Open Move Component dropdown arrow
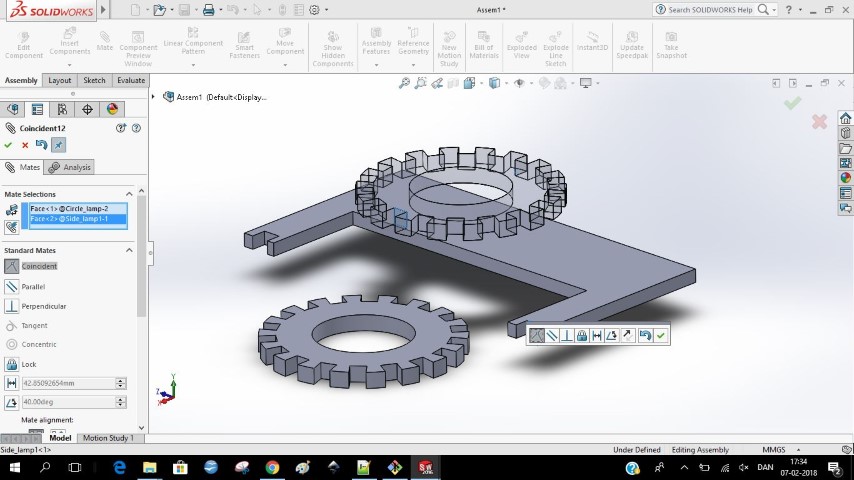Image resolution: width=854 pixels, height=480 pixels. [285, 65]
